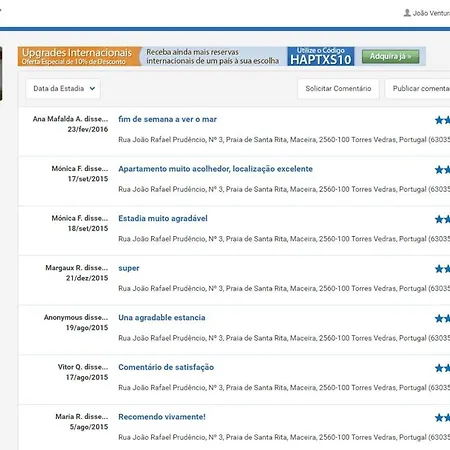Click the green Adquira já button
The height and width of the screenshot is (450, 450).
pyautogui.click(x=390, y=57)
